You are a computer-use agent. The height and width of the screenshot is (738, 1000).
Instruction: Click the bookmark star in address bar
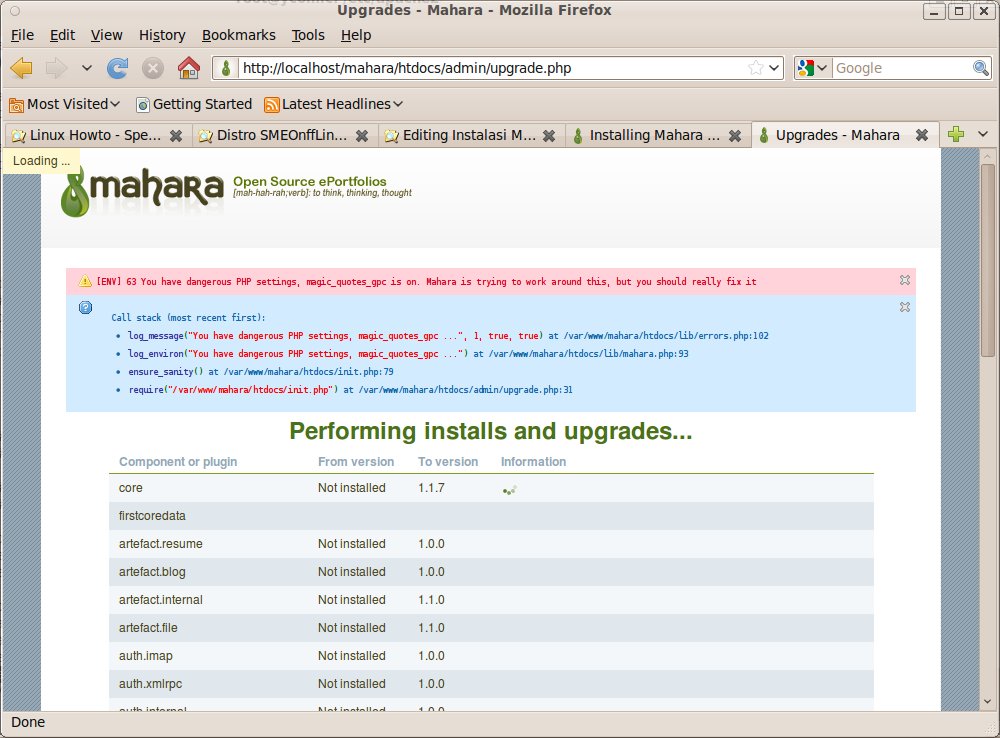coord(757,68)
